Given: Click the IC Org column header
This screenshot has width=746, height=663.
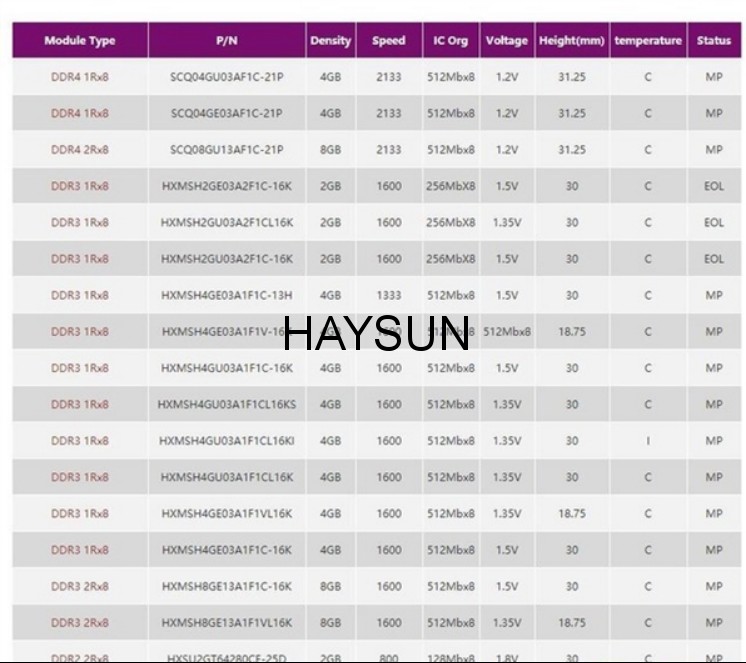Looking at the screenshot, I should [x=451, y=41].
